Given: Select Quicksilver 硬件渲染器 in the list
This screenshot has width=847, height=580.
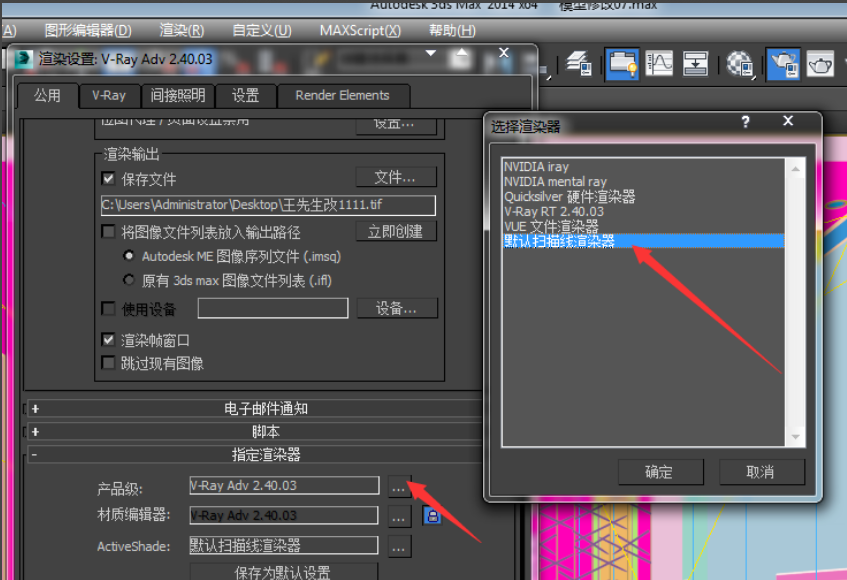Looking at the screenshot, I should tap(643, 197).
